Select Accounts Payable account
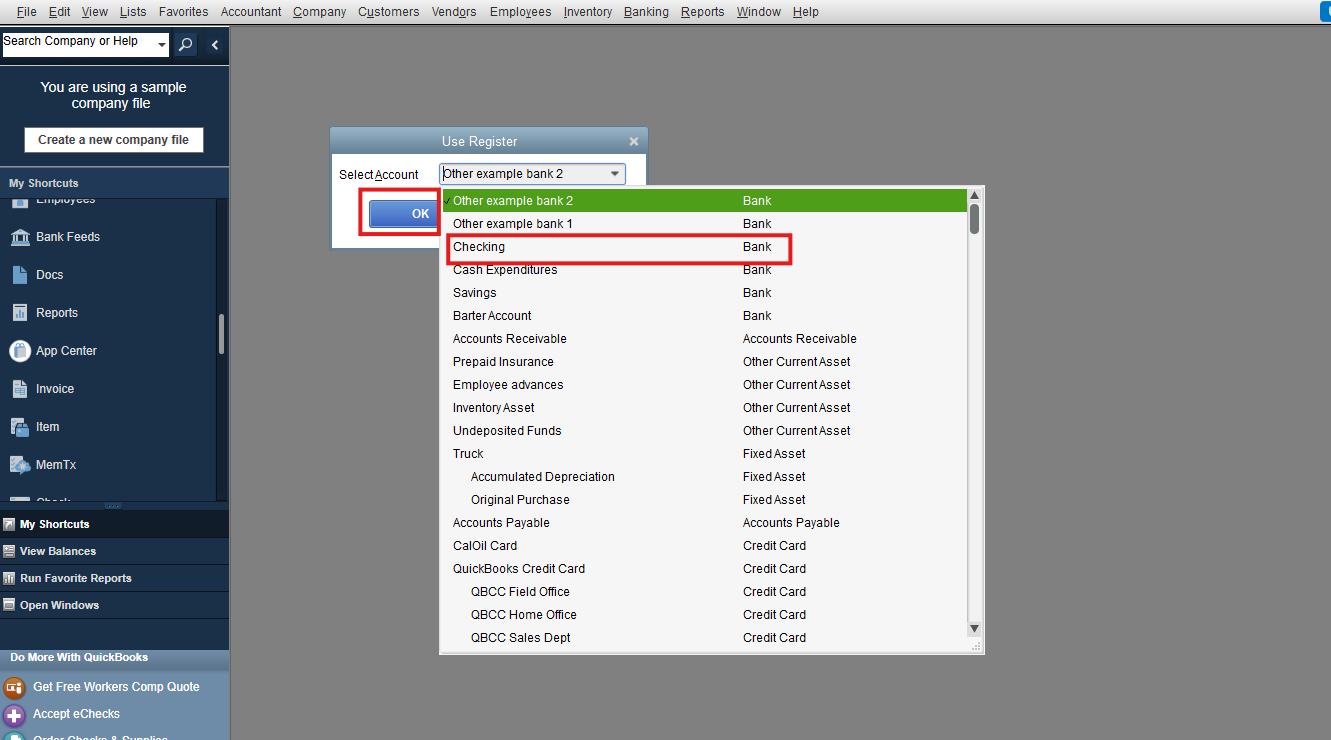The image size is (1331, 740). 704,523
